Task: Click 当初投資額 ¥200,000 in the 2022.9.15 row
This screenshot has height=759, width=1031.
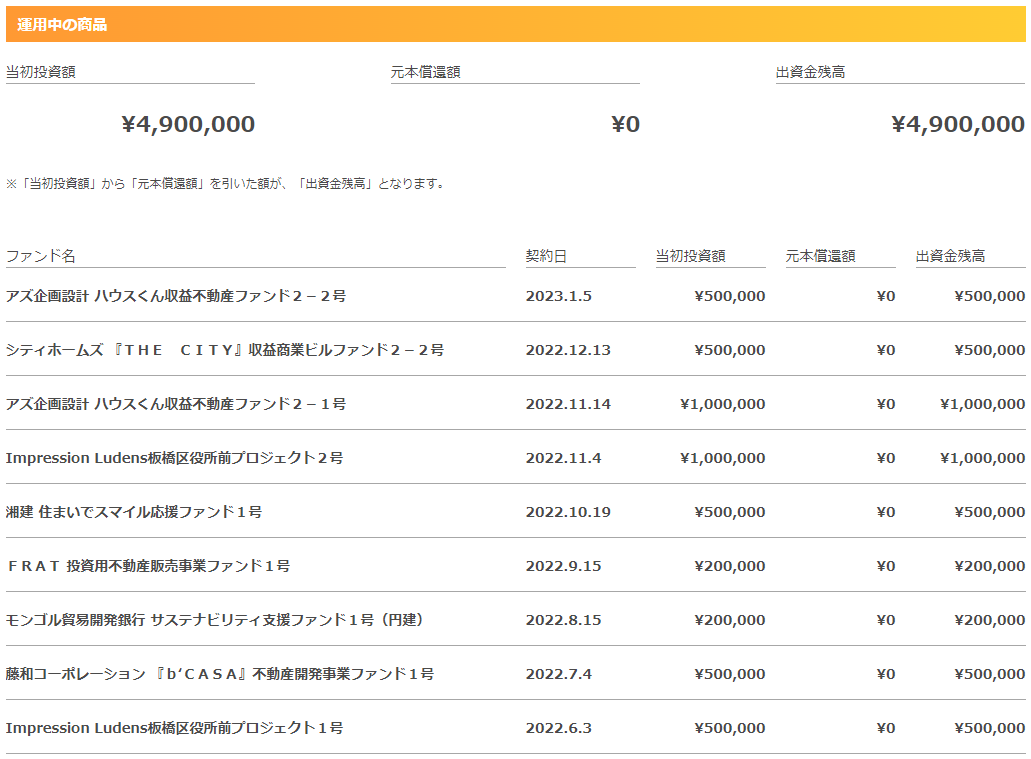Action: click(x=730, y=566)
